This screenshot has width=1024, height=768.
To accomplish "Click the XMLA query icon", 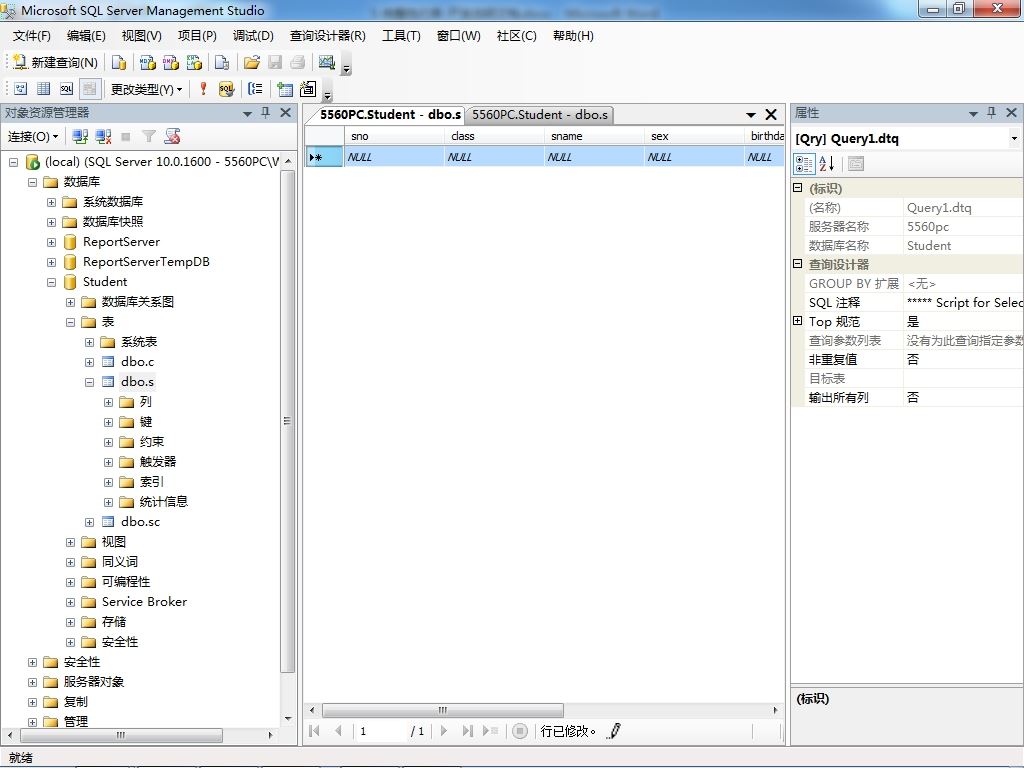I will point(194,62).
